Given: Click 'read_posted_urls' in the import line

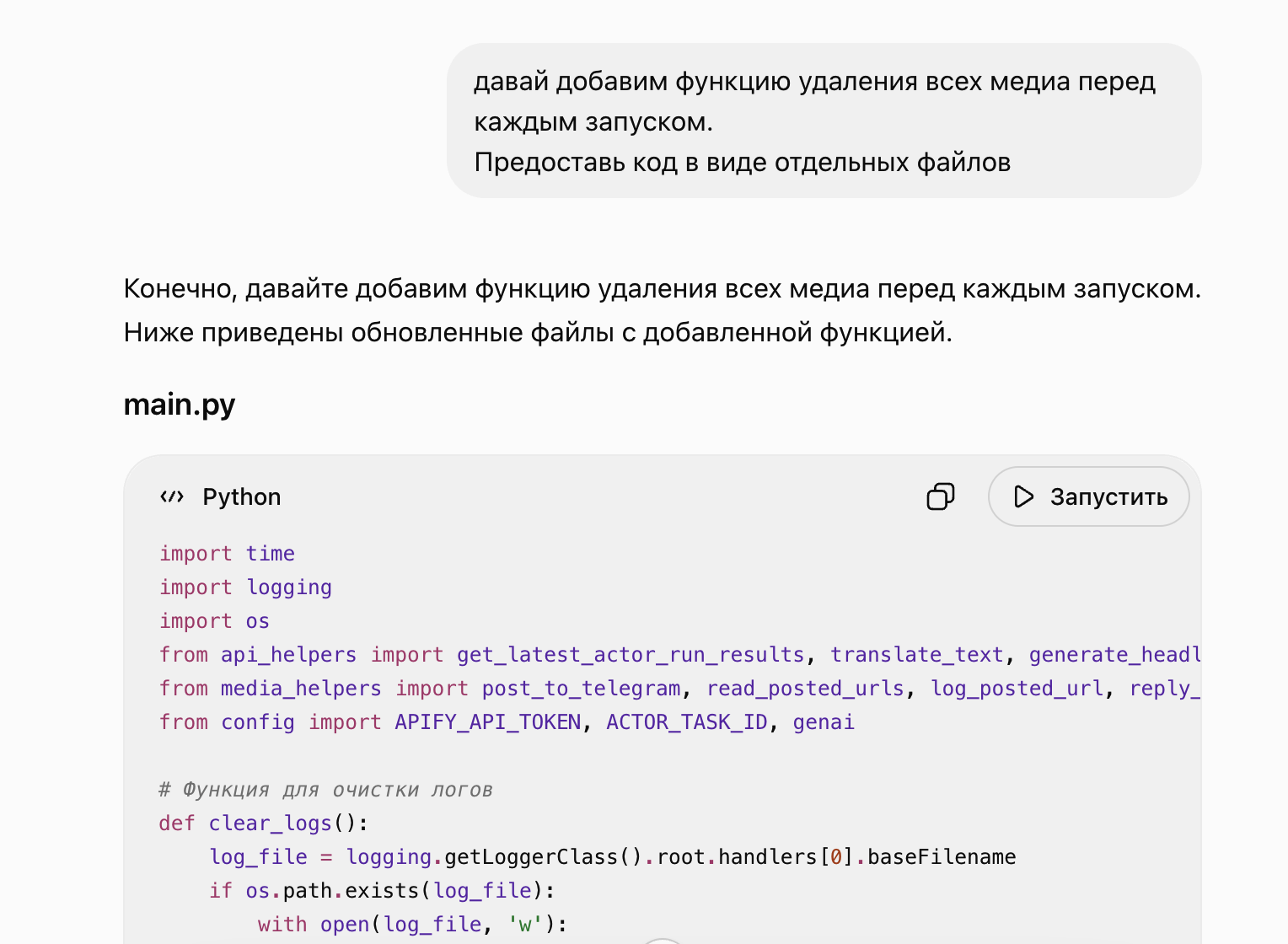Looking at the screenshot, I should (x=805, y=689).
